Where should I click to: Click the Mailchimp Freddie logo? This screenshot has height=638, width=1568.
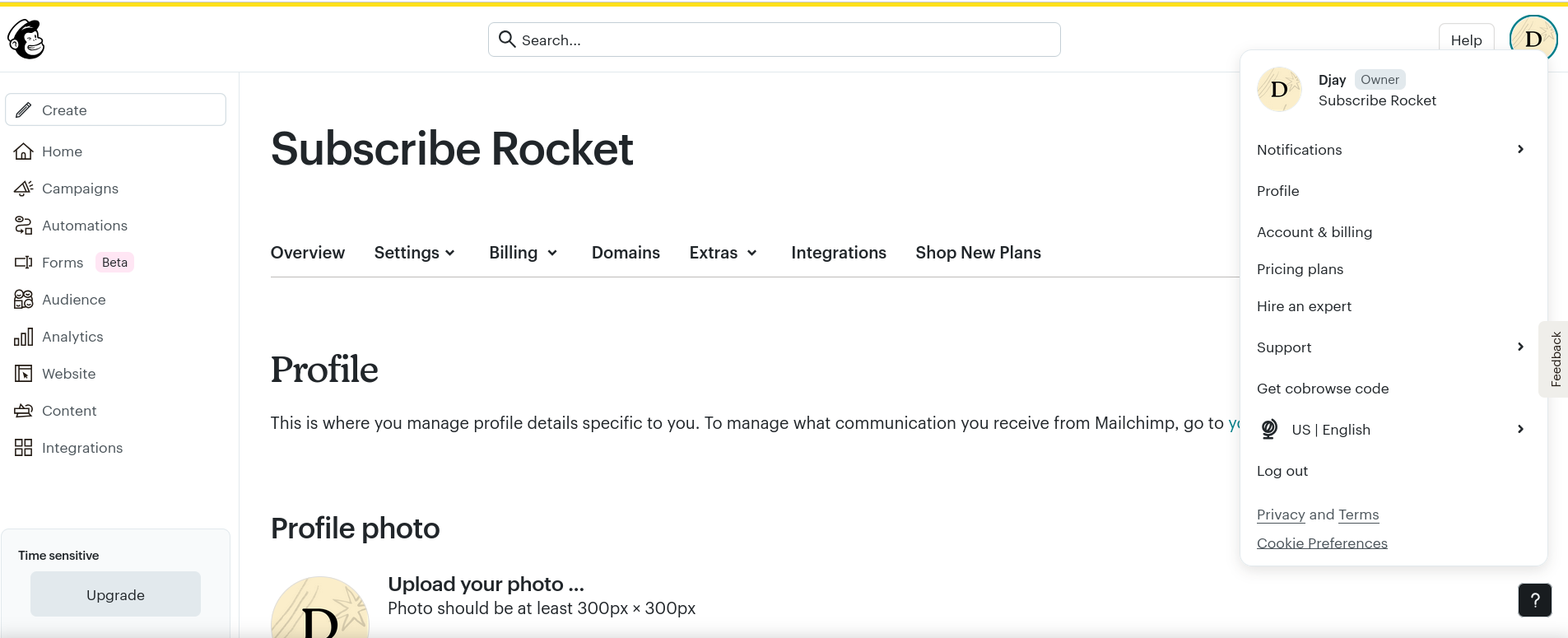pos(26,39)
